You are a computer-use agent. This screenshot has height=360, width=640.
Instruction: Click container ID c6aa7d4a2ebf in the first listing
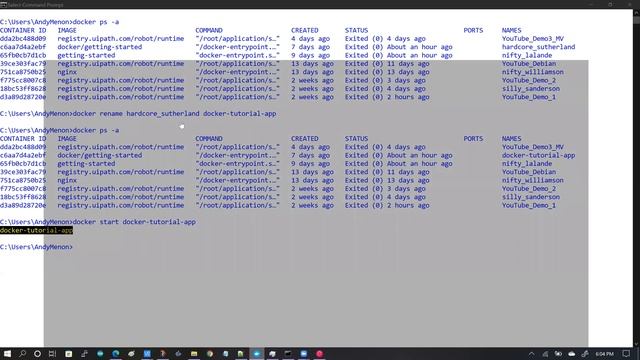(x=23, y=47)
